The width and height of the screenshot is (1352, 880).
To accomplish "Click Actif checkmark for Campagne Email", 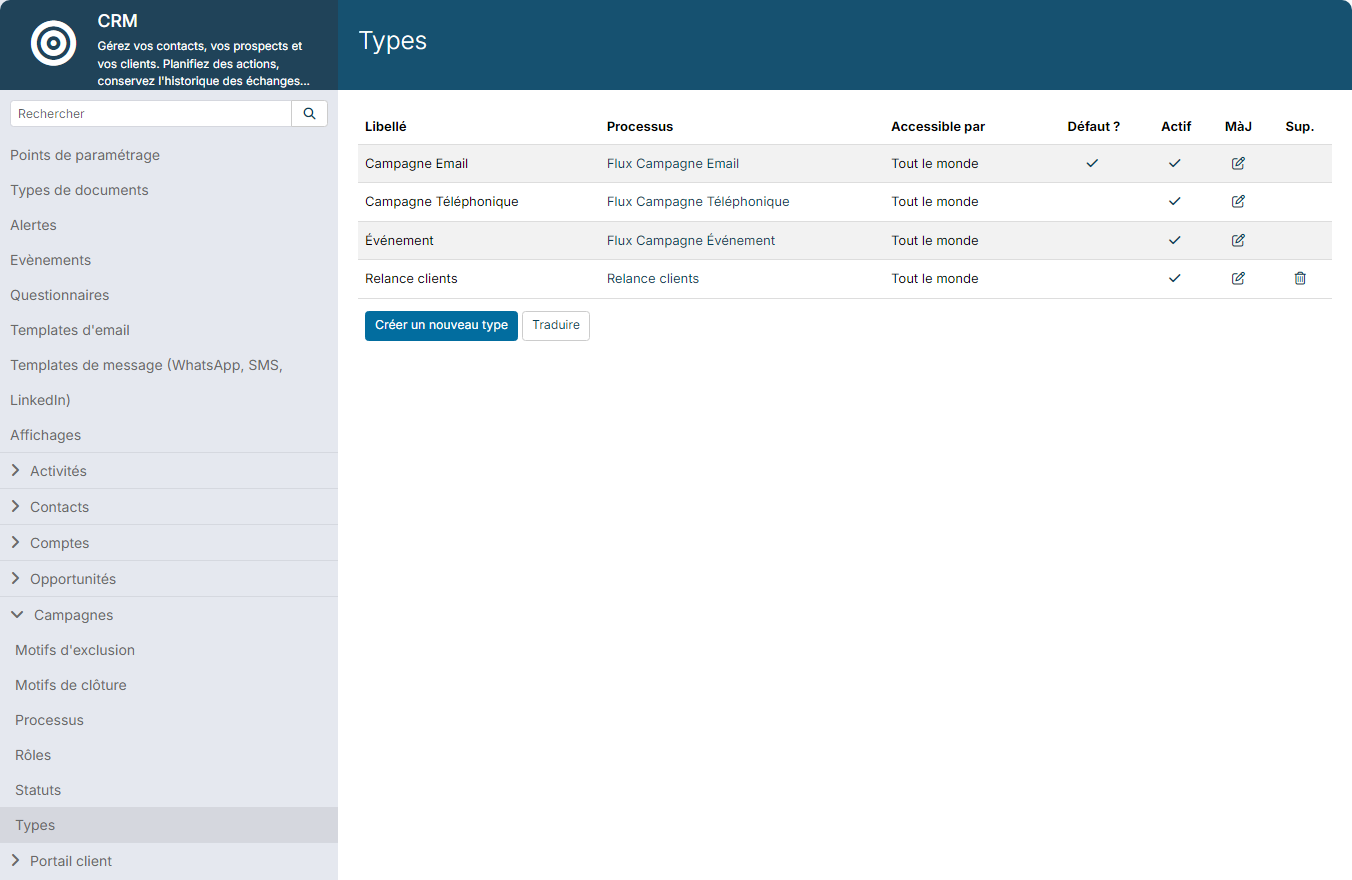I will click(1175, 163).
